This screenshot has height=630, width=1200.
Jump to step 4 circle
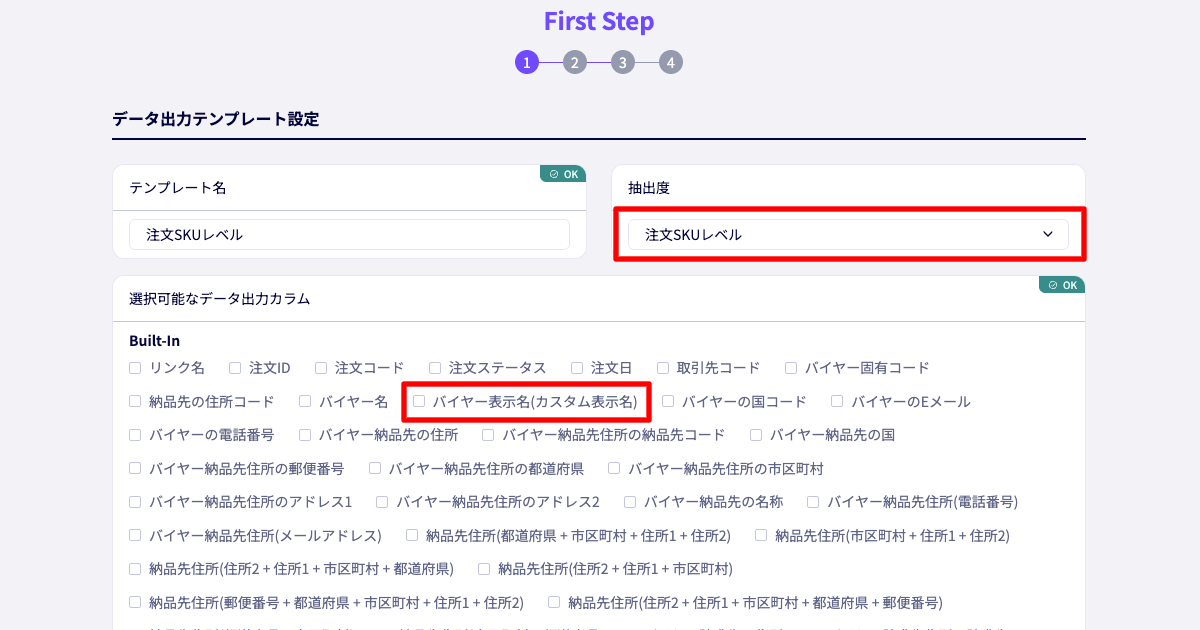tap(670, 62)
